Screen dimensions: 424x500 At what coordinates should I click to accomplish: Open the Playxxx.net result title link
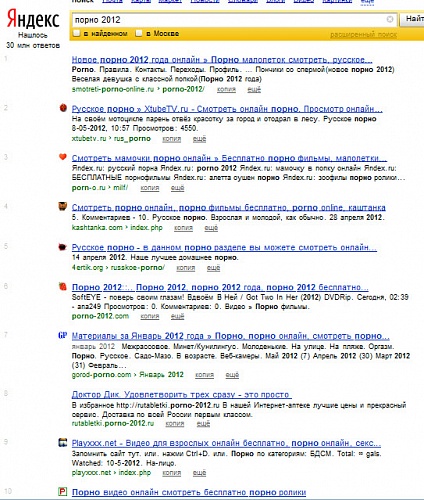[226, 443]
